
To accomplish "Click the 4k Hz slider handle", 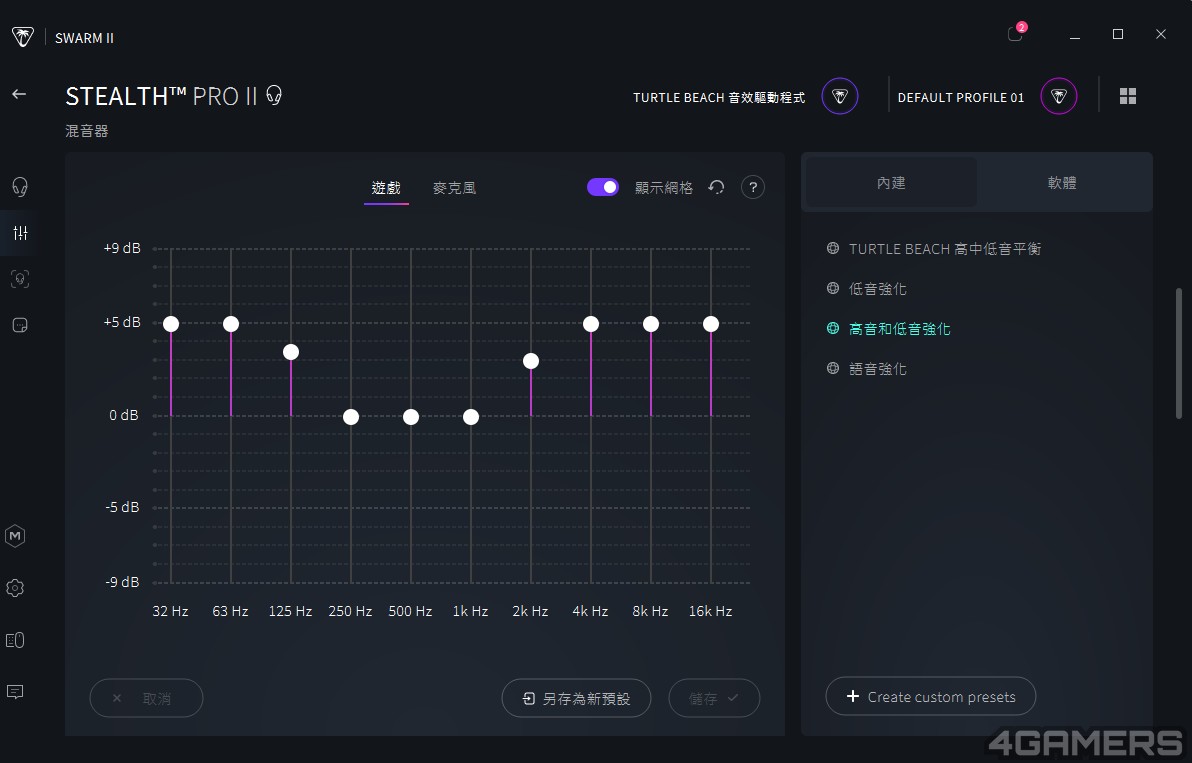I will point(591,324).
